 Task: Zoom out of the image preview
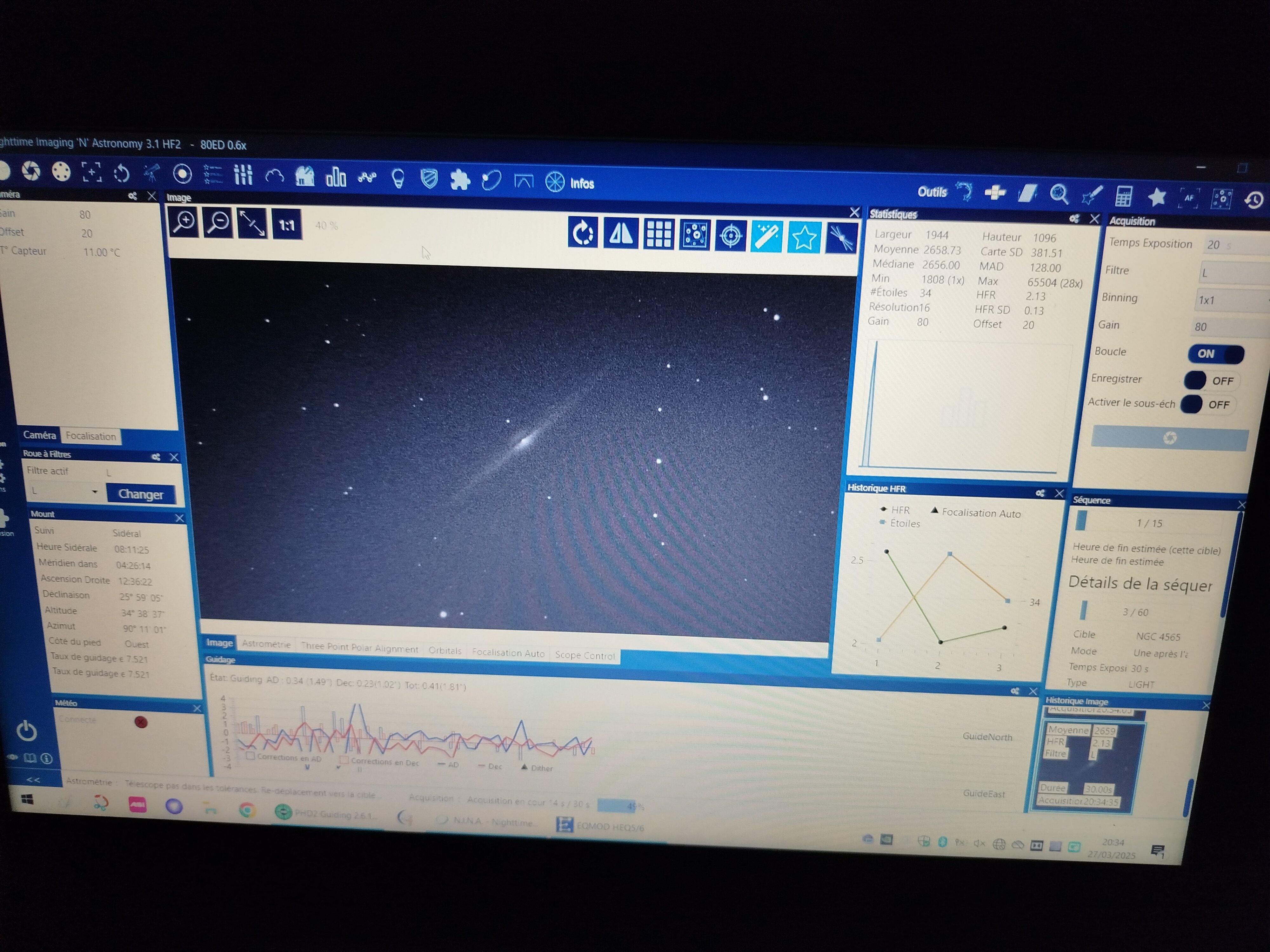(218, 223)
